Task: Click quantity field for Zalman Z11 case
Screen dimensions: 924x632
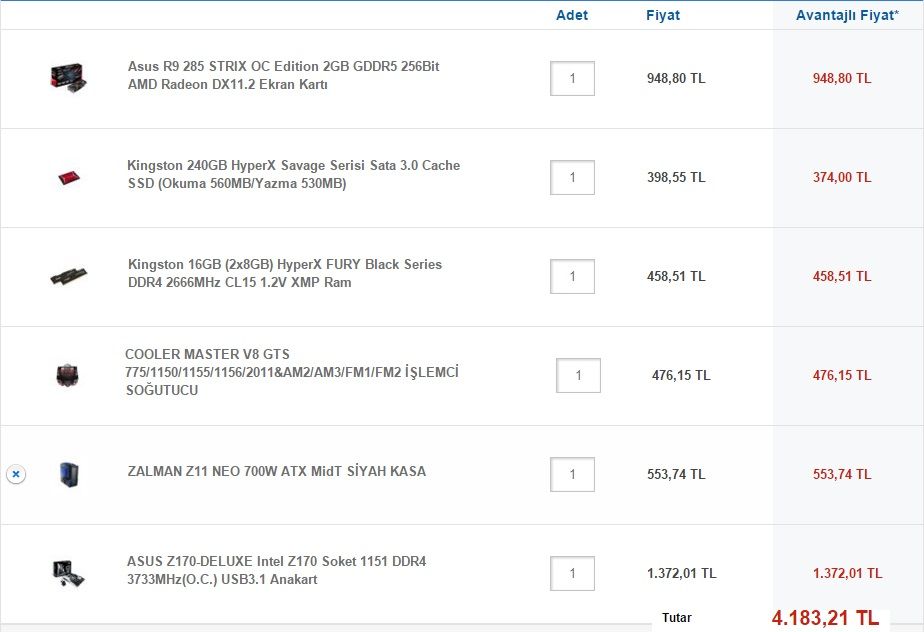Action: pyautogui.click(x=572, y=474)
